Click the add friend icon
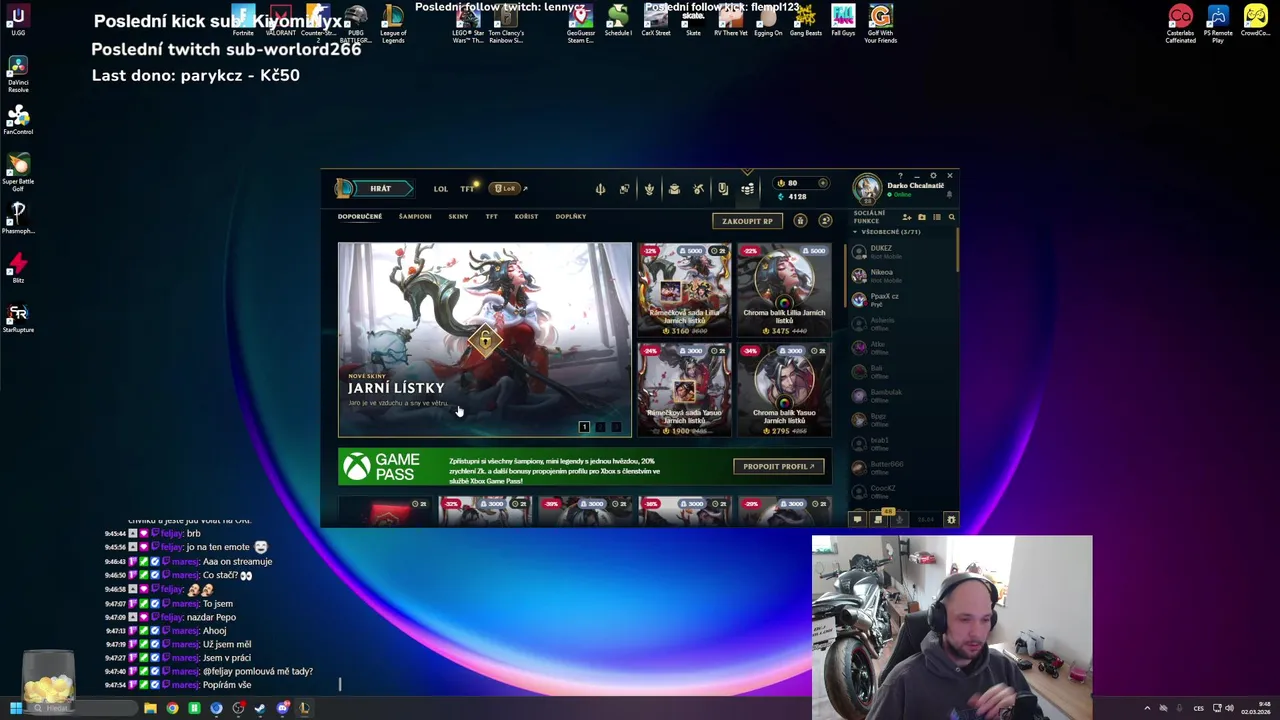1280x720 pixels. [907, 217]
